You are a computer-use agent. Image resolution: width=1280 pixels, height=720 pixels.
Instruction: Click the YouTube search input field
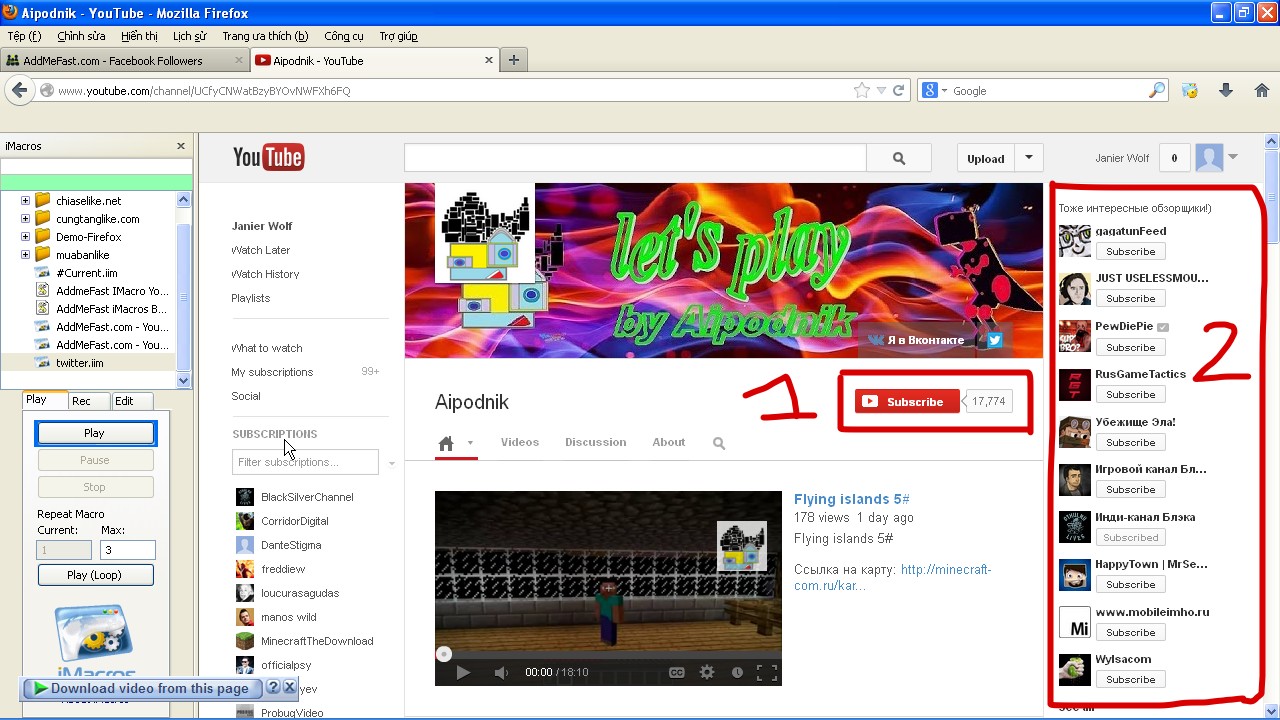click(635, 158)
